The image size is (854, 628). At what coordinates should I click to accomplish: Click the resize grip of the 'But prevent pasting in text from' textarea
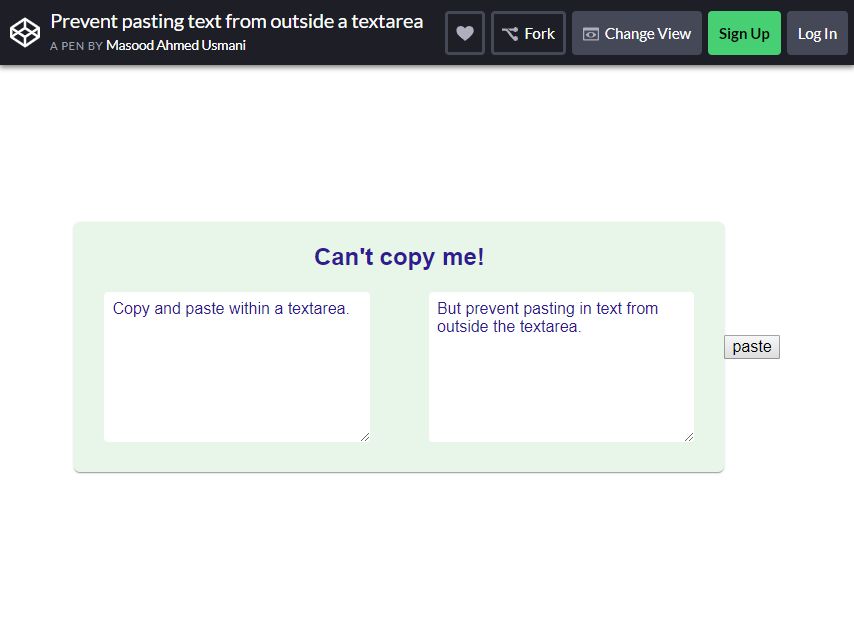689,437
